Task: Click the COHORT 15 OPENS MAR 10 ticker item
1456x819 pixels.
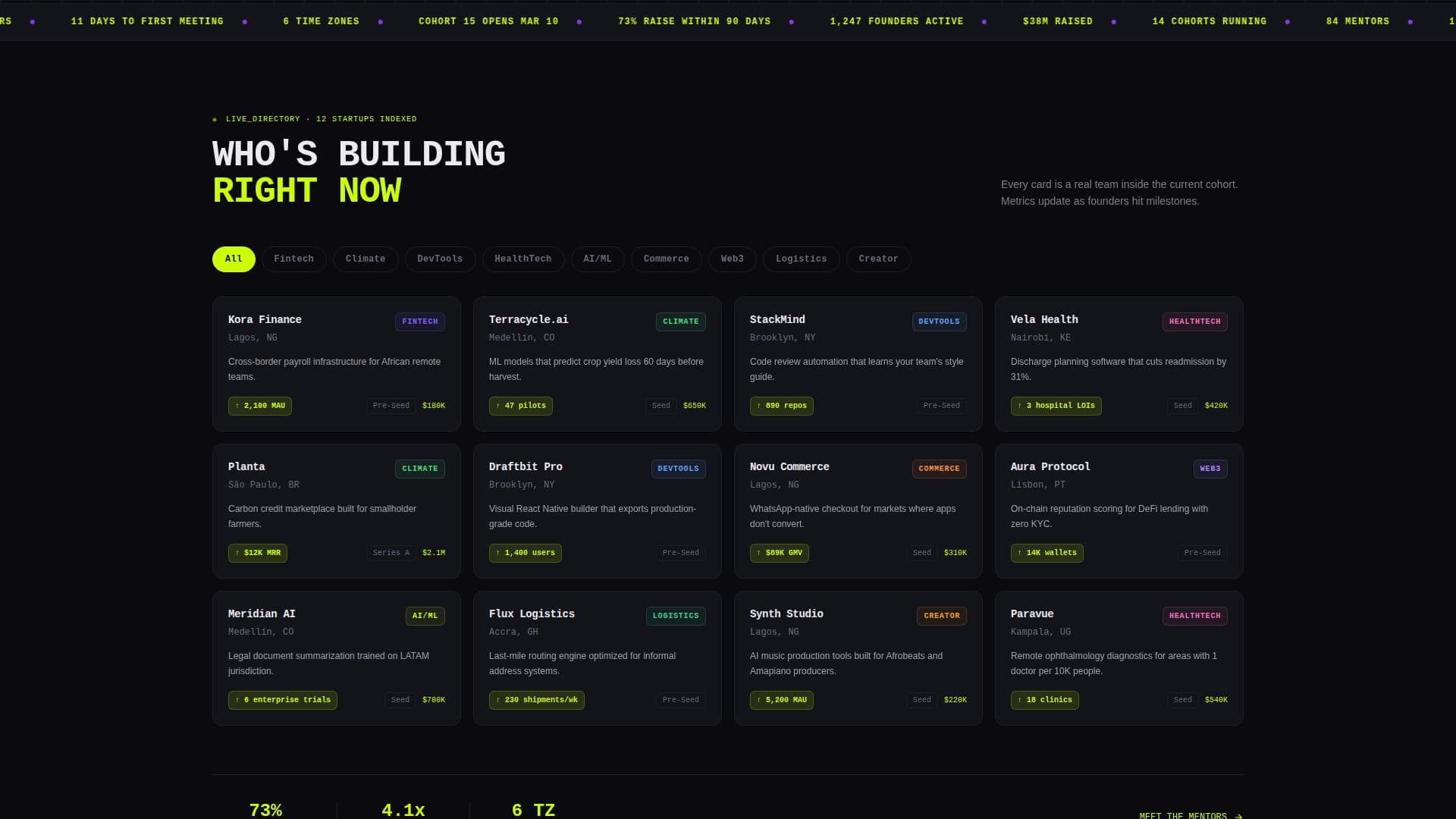Action: 489,21
